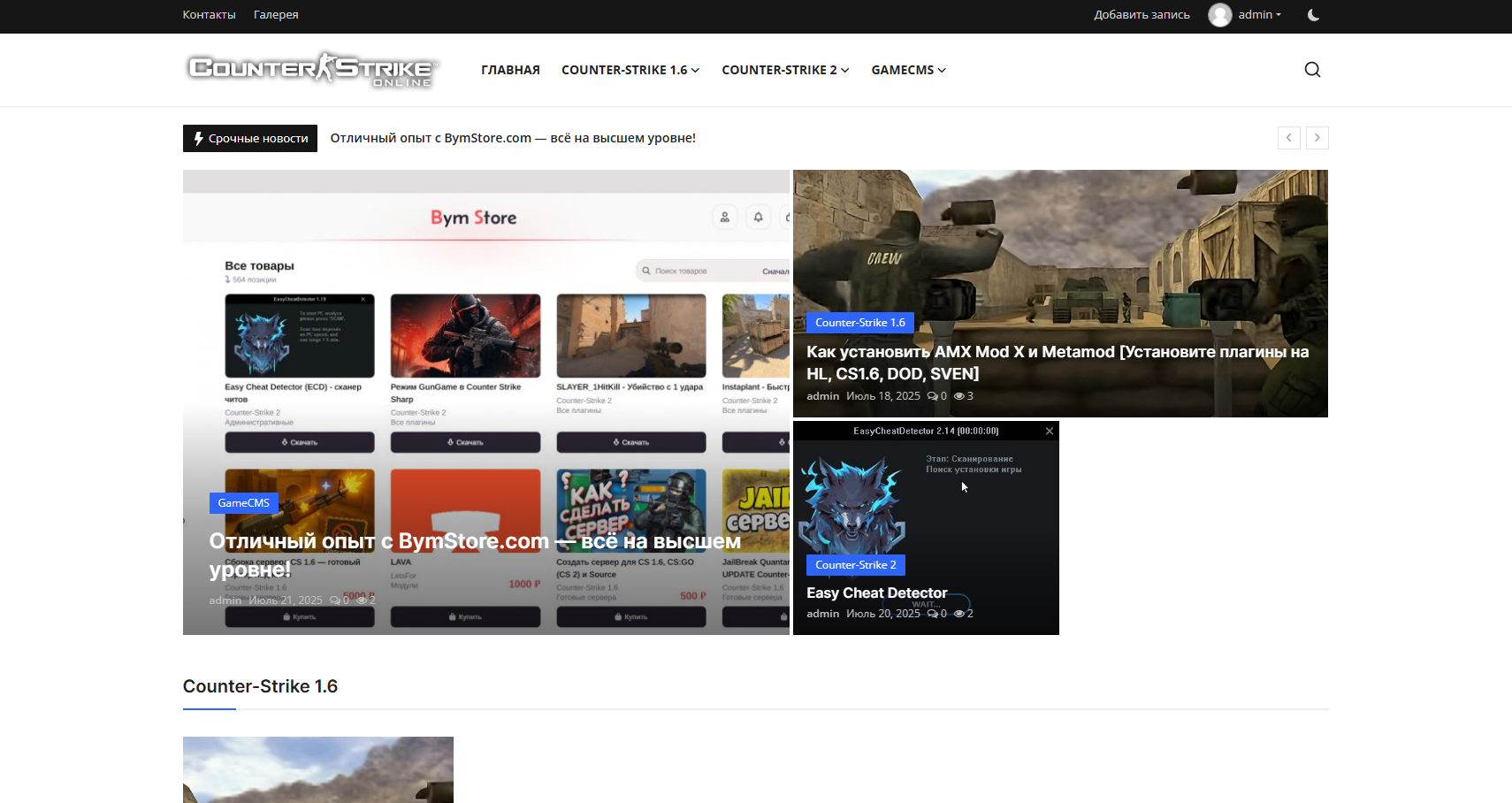Open the site search magnifier icon
This screenshot has height=803, width=1512.
1312,70
